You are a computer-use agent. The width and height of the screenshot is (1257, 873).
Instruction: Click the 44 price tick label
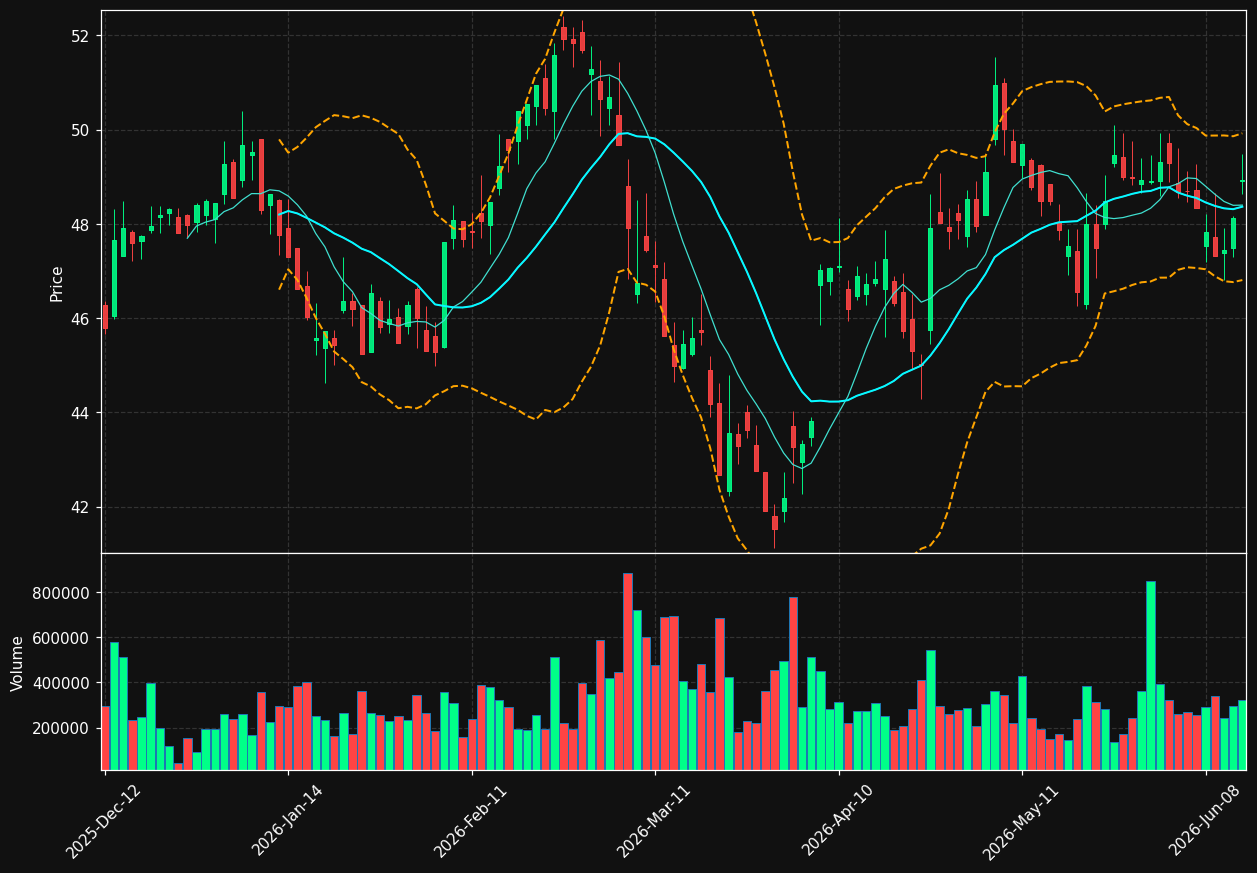pos(80,413)
